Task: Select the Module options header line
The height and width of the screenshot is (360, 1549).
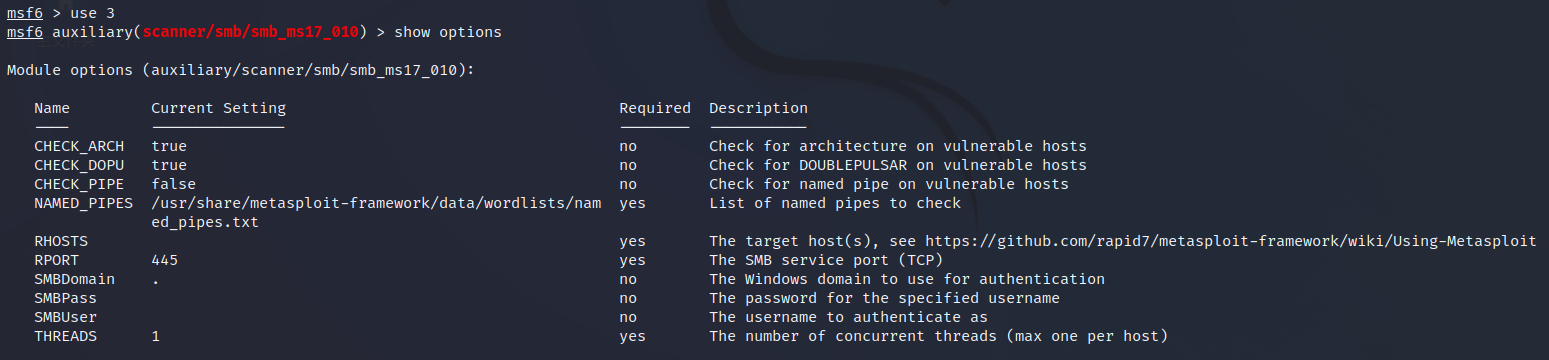Action: coord(240,71)
